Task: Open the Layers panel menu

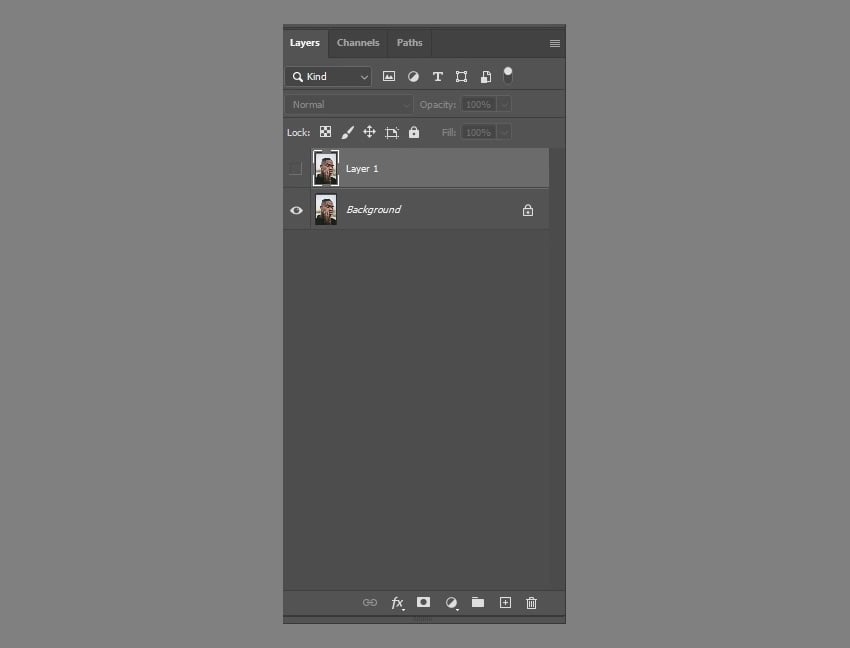Action: pyautogui.click(x=555, y=43)
